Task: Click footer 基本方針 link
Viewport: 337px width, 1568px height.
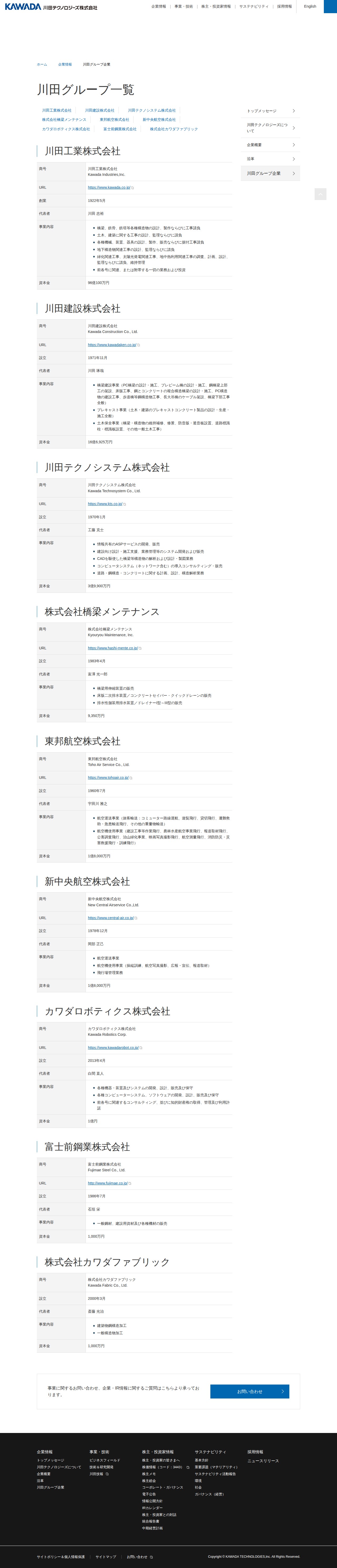Action: pos(201,1460)
